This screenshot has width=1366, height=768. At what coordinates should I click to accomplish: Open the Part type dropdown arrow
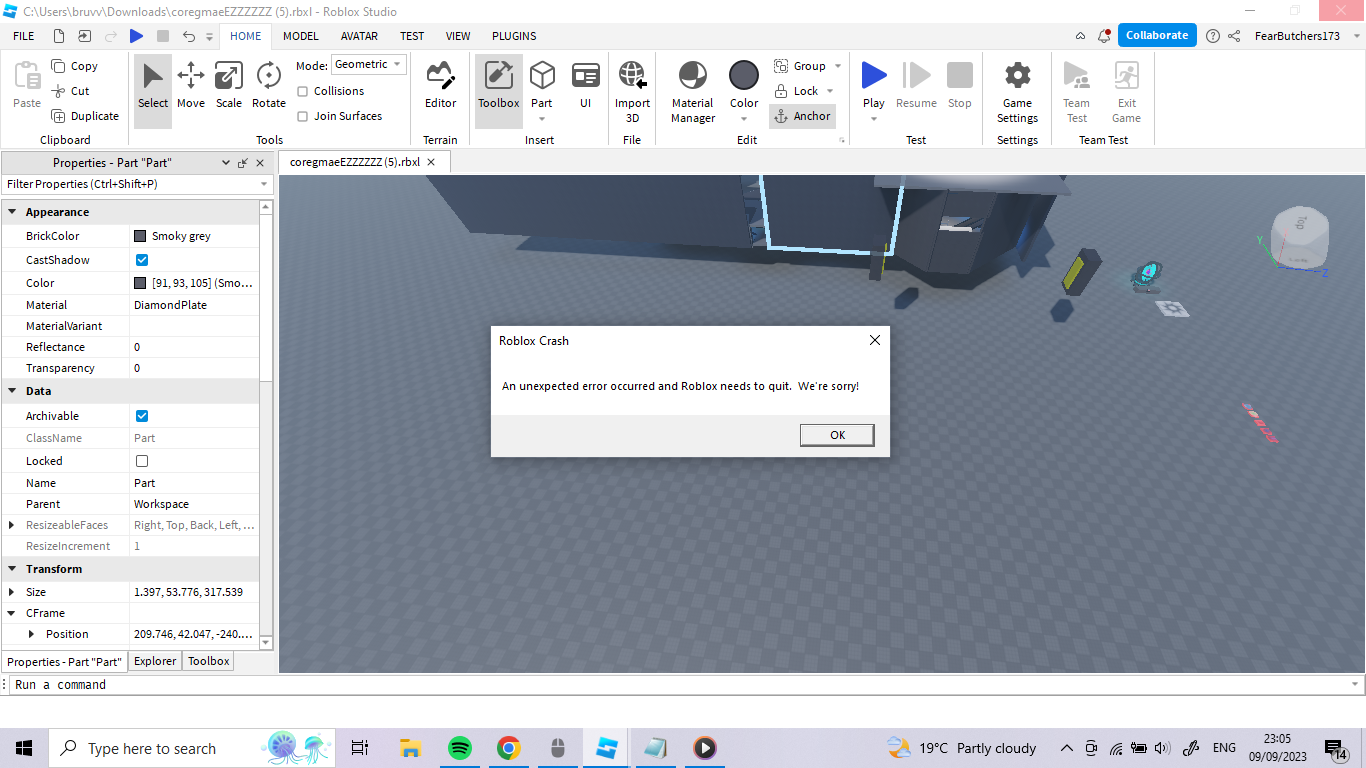tap(542, 119)
